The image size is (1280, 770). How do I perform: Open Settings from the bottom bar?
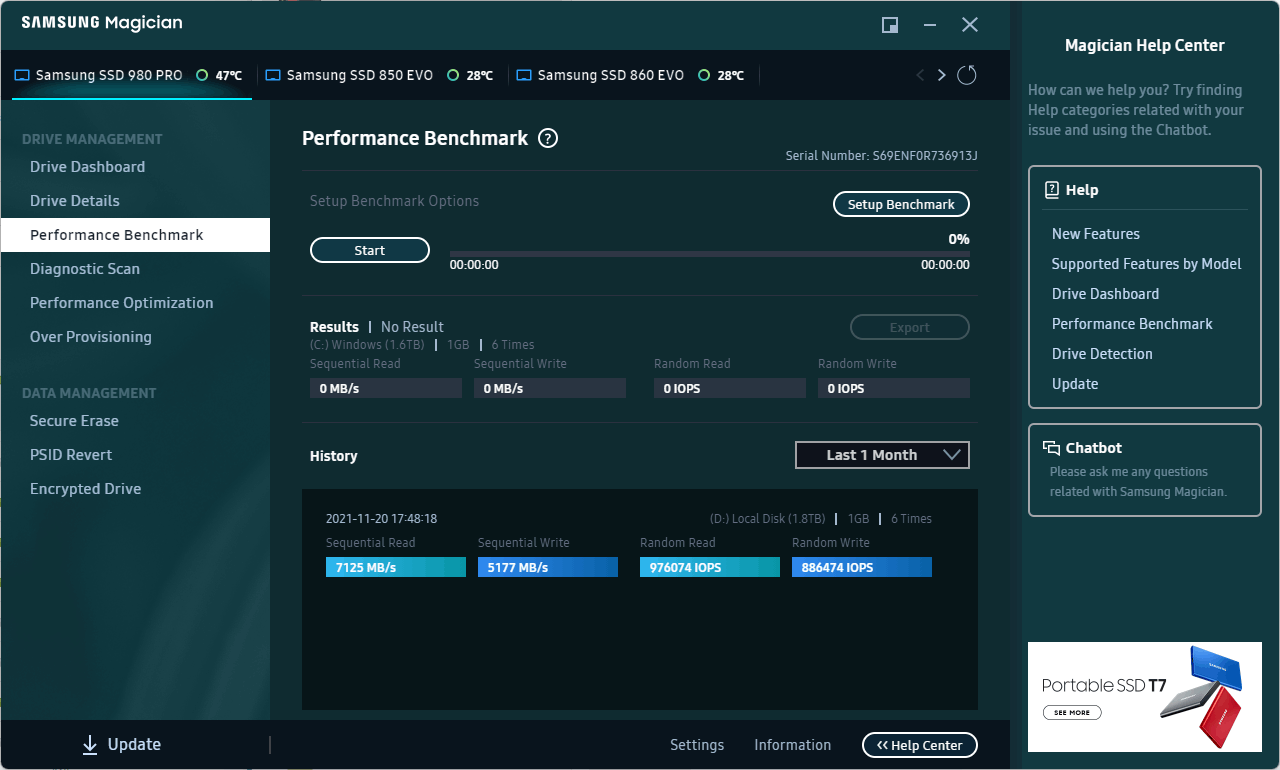point(697,745)
